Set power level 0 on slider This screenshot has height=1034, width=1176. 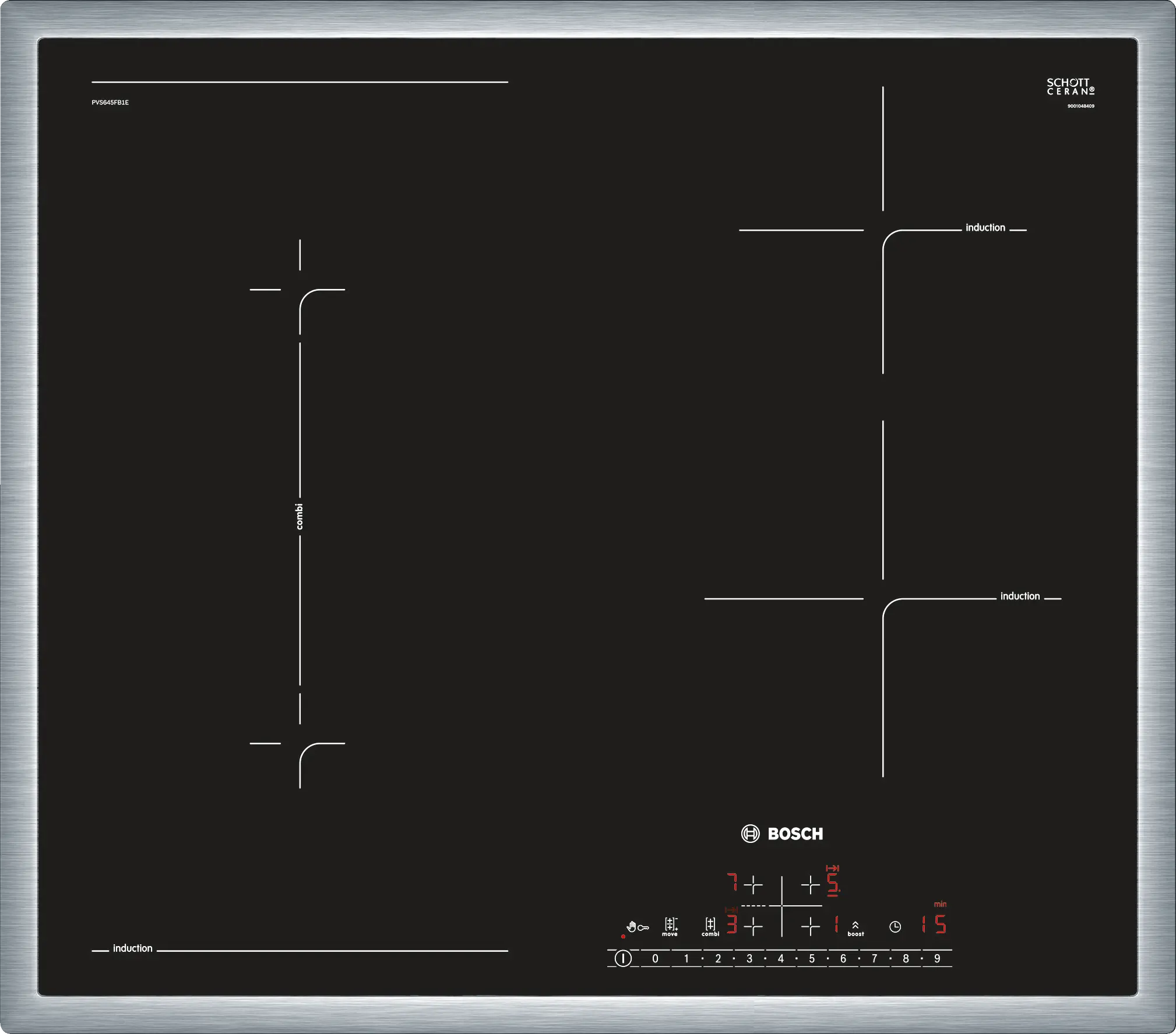pos(655,959)
